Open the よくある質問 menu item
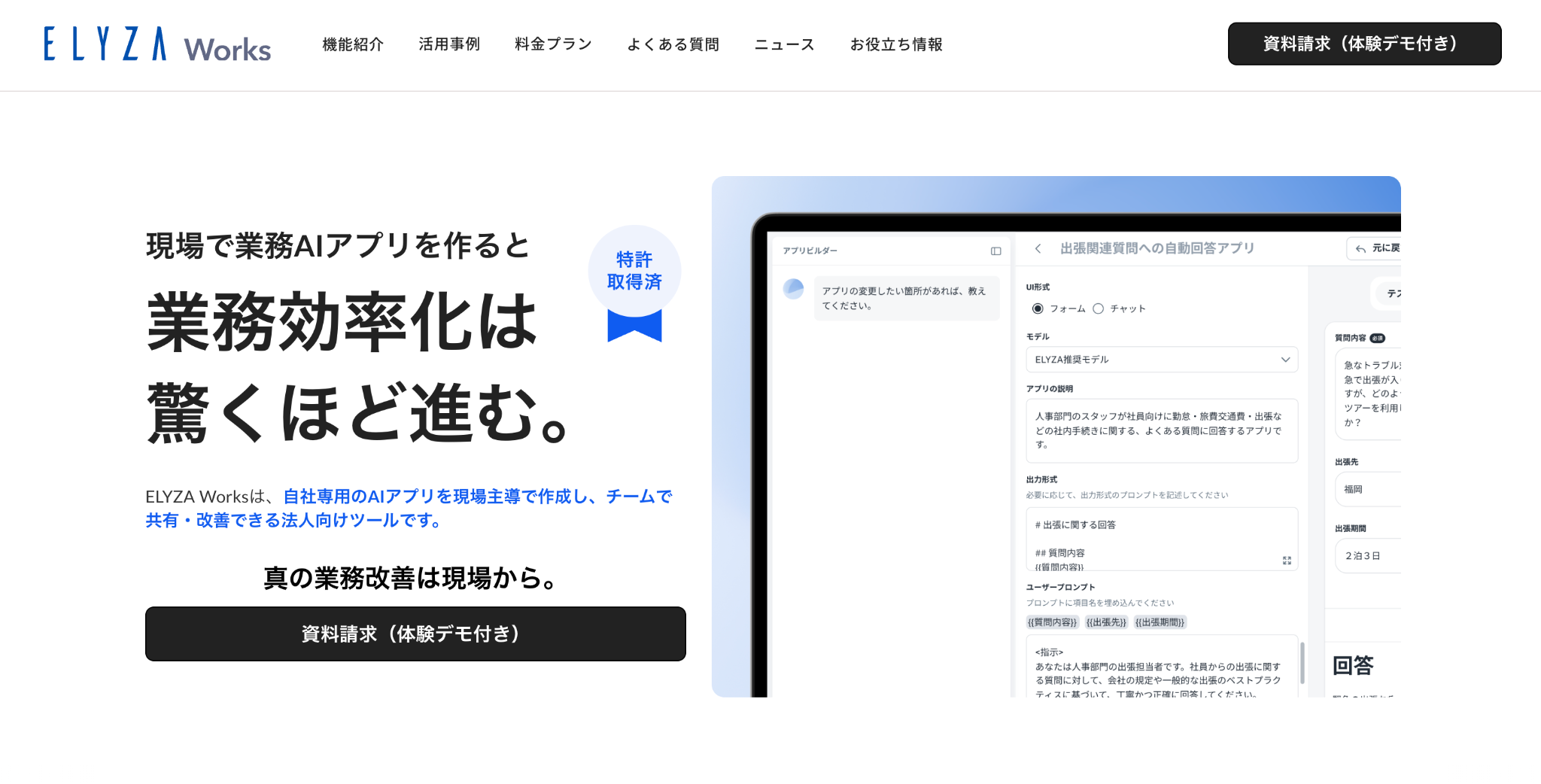Image resolution: width=1541 pixels, height=784 pixels. (x=673, y=44)
